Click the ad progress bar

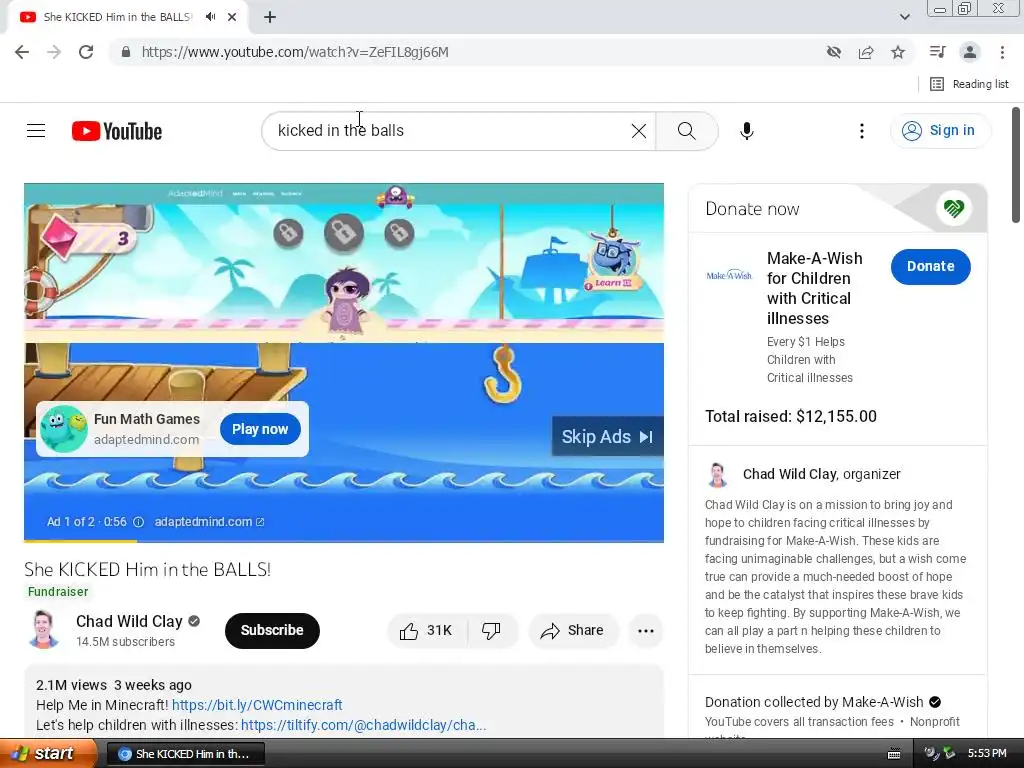[x=344, y=541]
